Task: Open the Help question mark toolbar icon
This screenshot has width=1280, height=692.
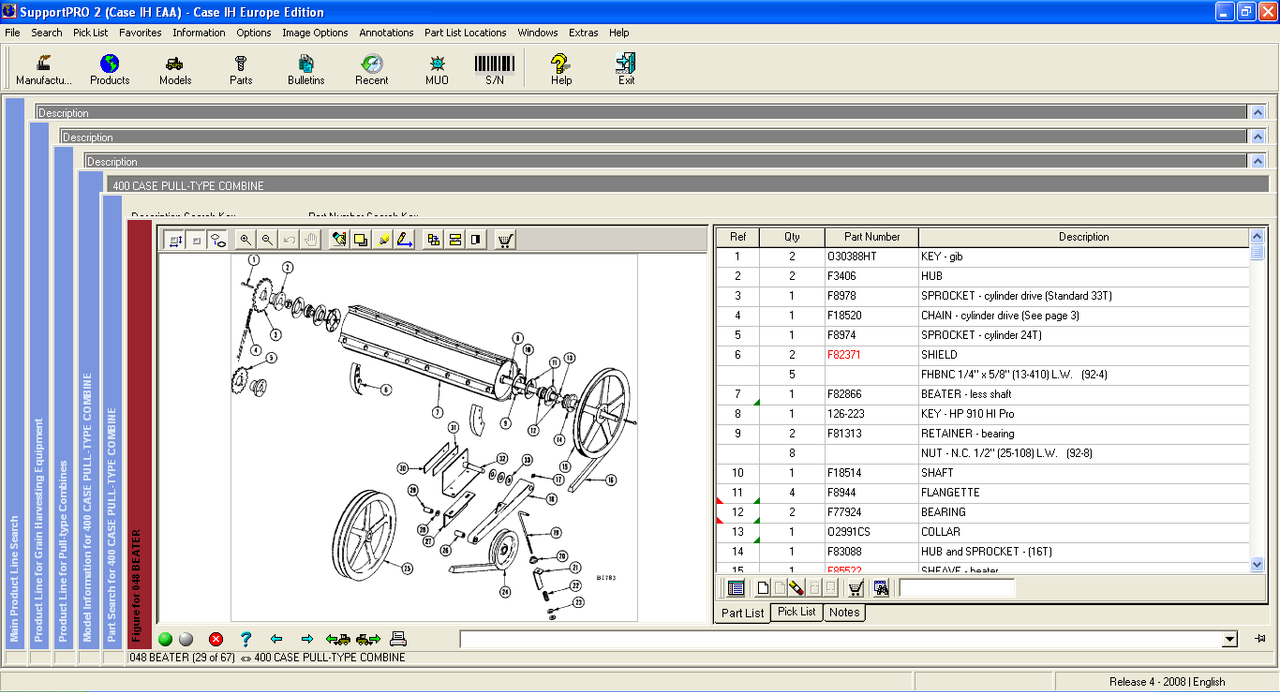Action: point(561,69)
